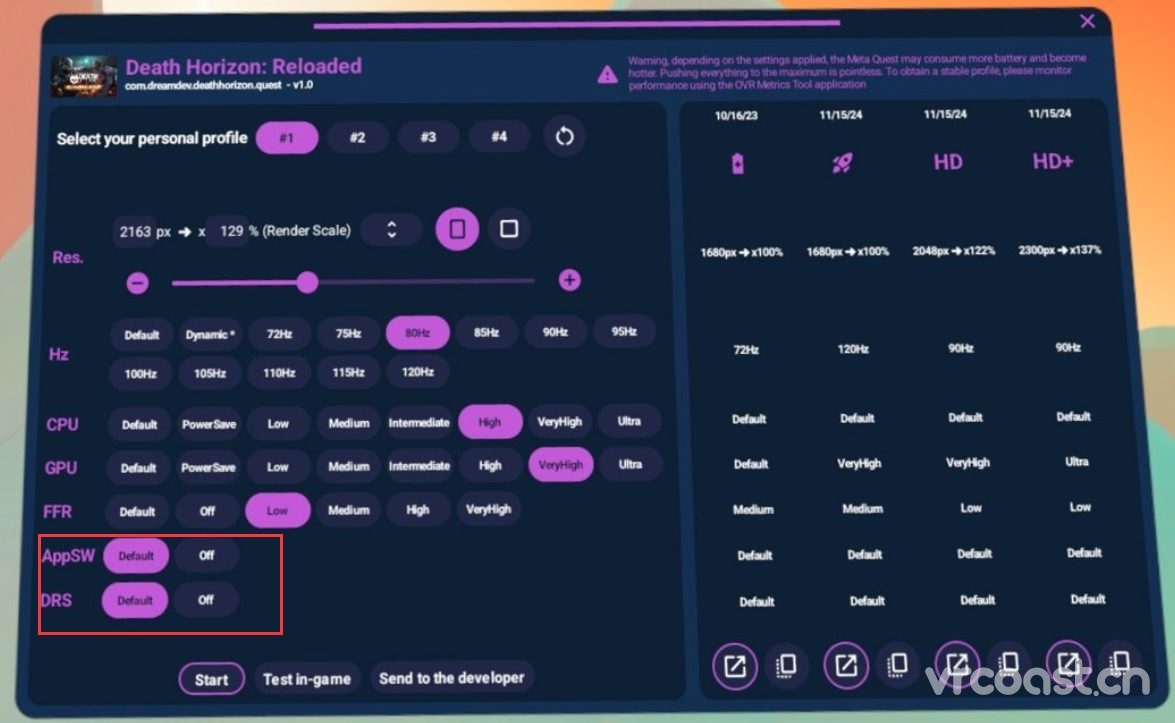Set refresh rate to 85Hz
The width and height of the screenshot is (1175, 723).
coord(486,332)
